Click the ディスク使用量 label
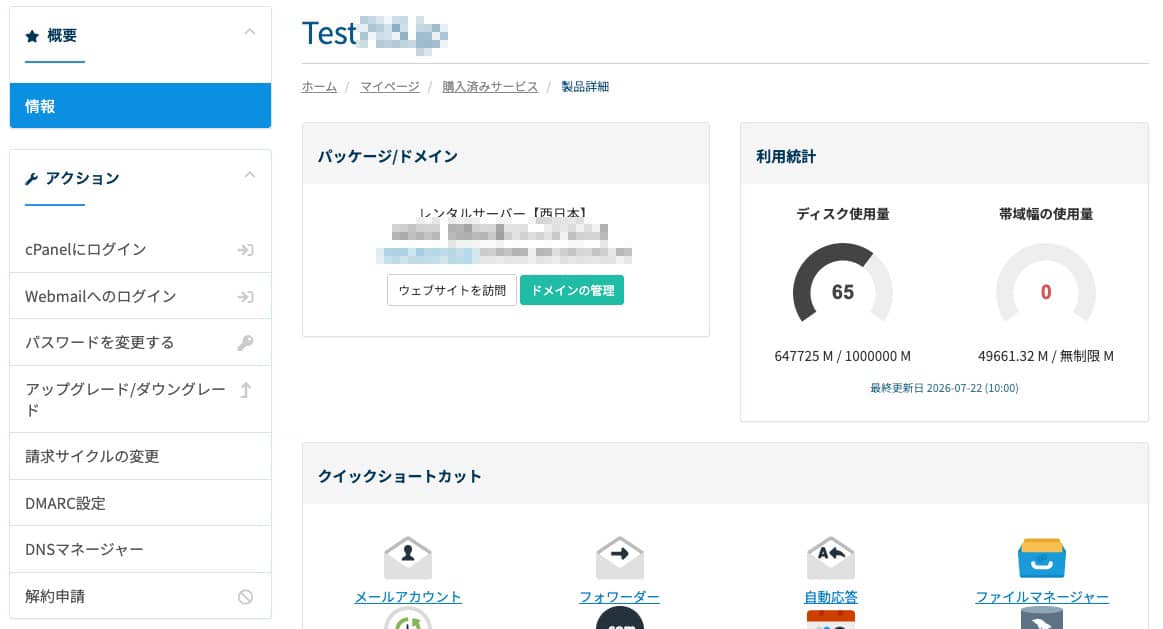 tap(843, 214)
